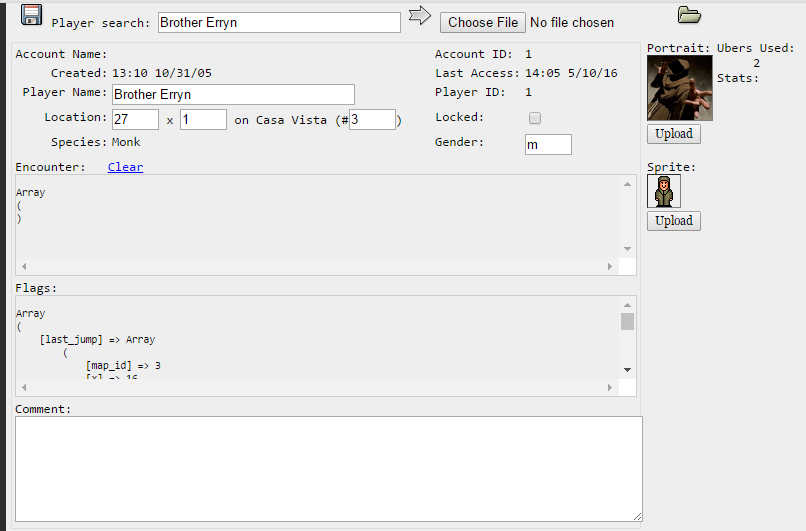Toggle the Locked checkbox
This screenshot has width=806, height=531.
pyautogui.click(x=535, y=118)
